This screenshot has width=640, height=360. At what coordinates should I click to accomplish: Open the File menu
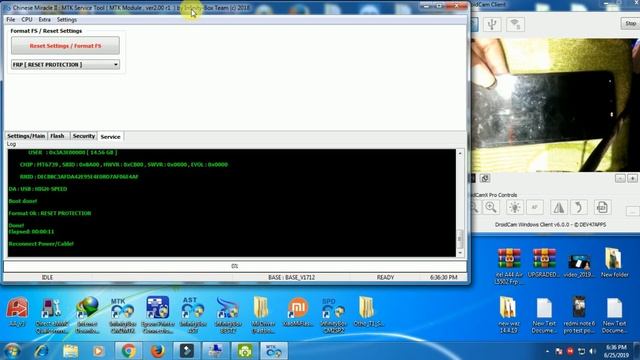[x=11, y=20]
